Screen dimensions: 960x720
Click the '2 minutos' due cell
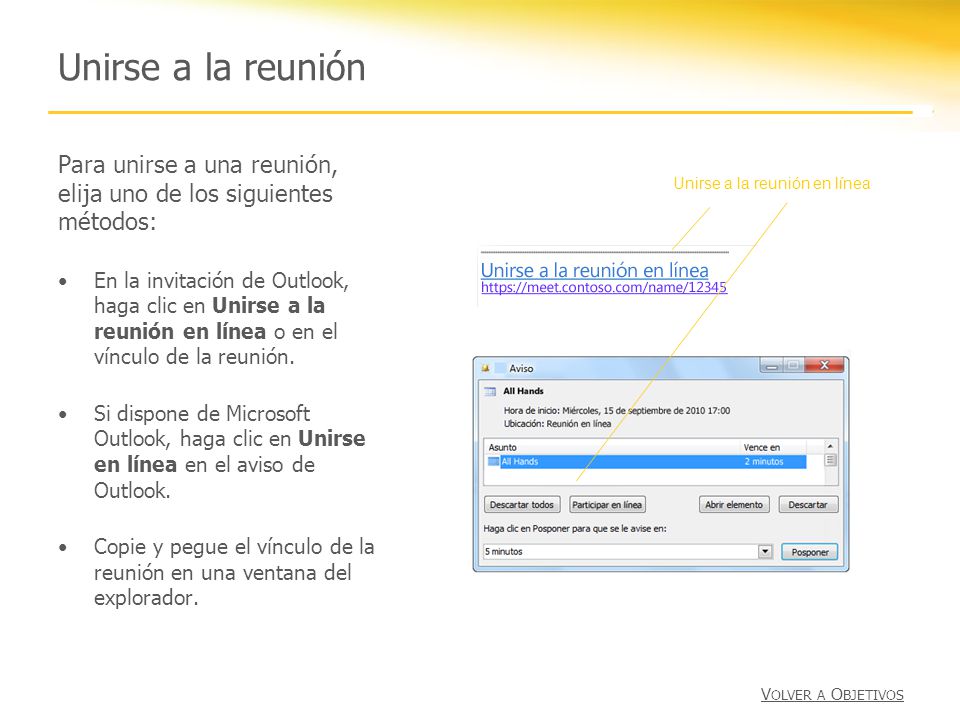point(763,462)
